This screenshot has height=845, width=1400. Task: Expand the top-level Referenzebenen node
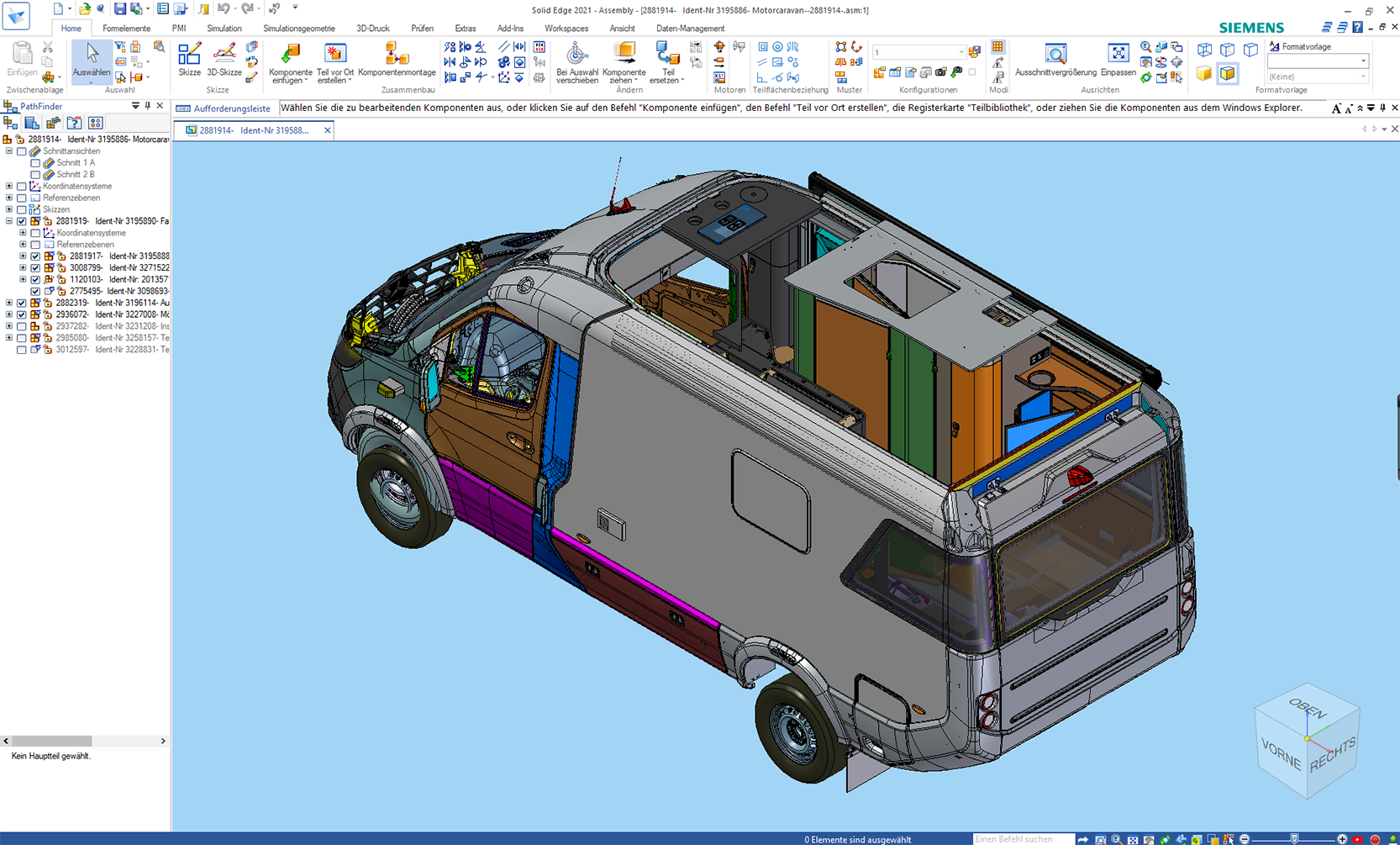point(9,198)
